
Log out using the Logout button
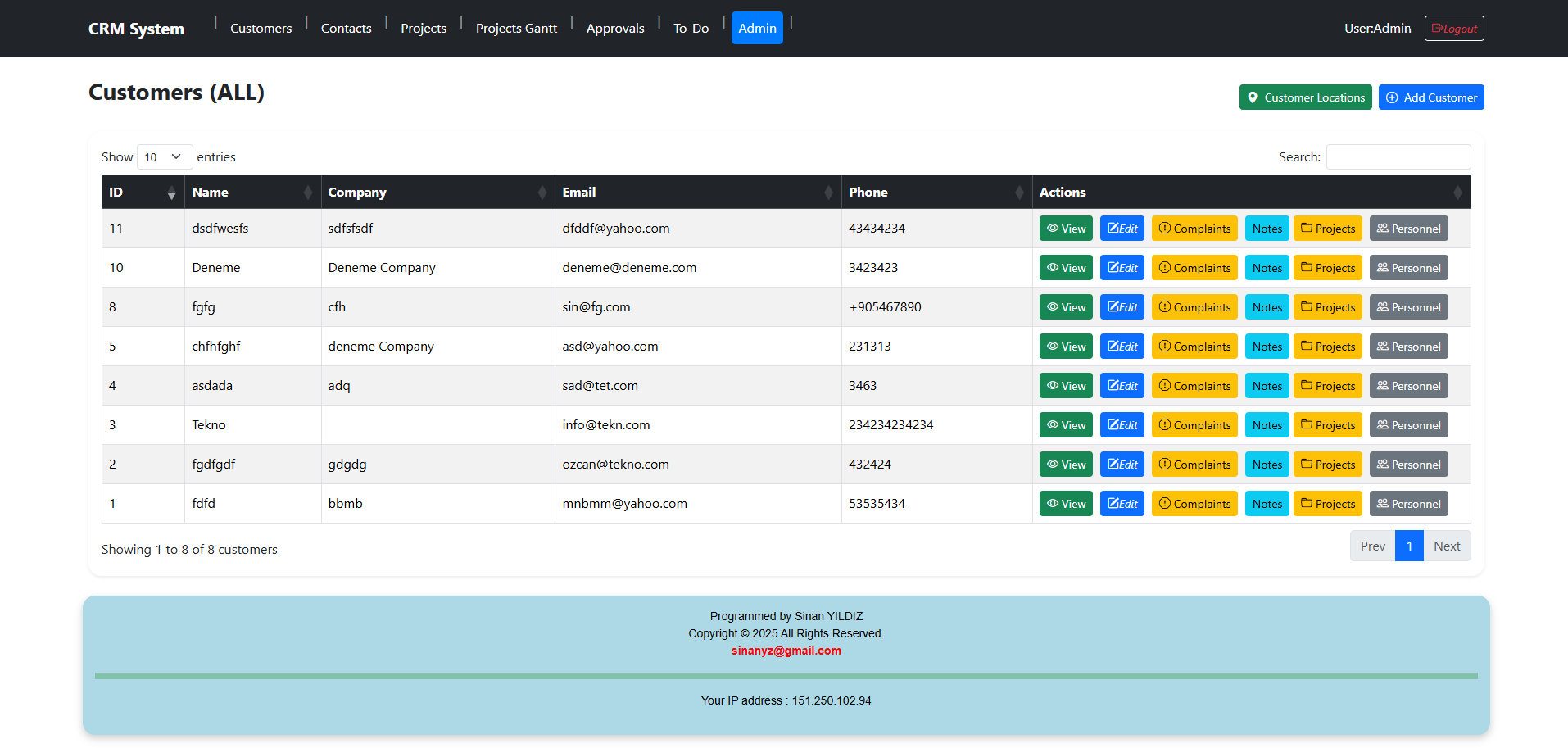(1454, 29)
